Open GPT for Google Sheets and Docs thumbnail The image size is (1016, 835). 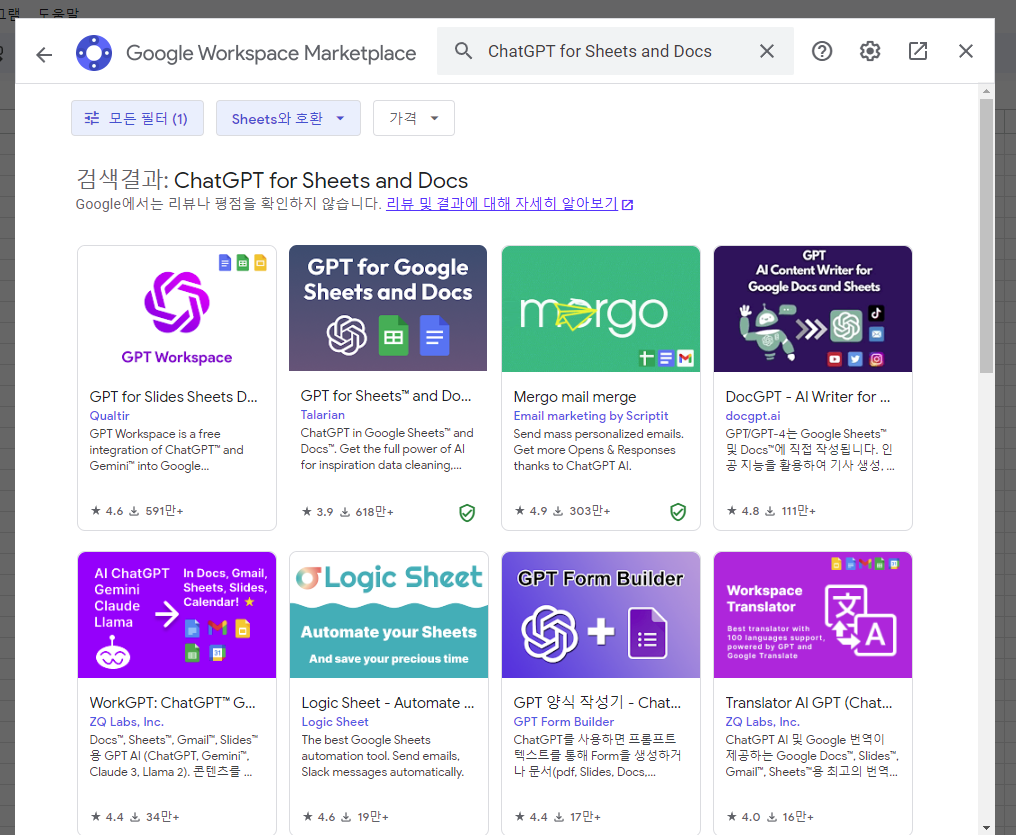[x=388, y=308]
